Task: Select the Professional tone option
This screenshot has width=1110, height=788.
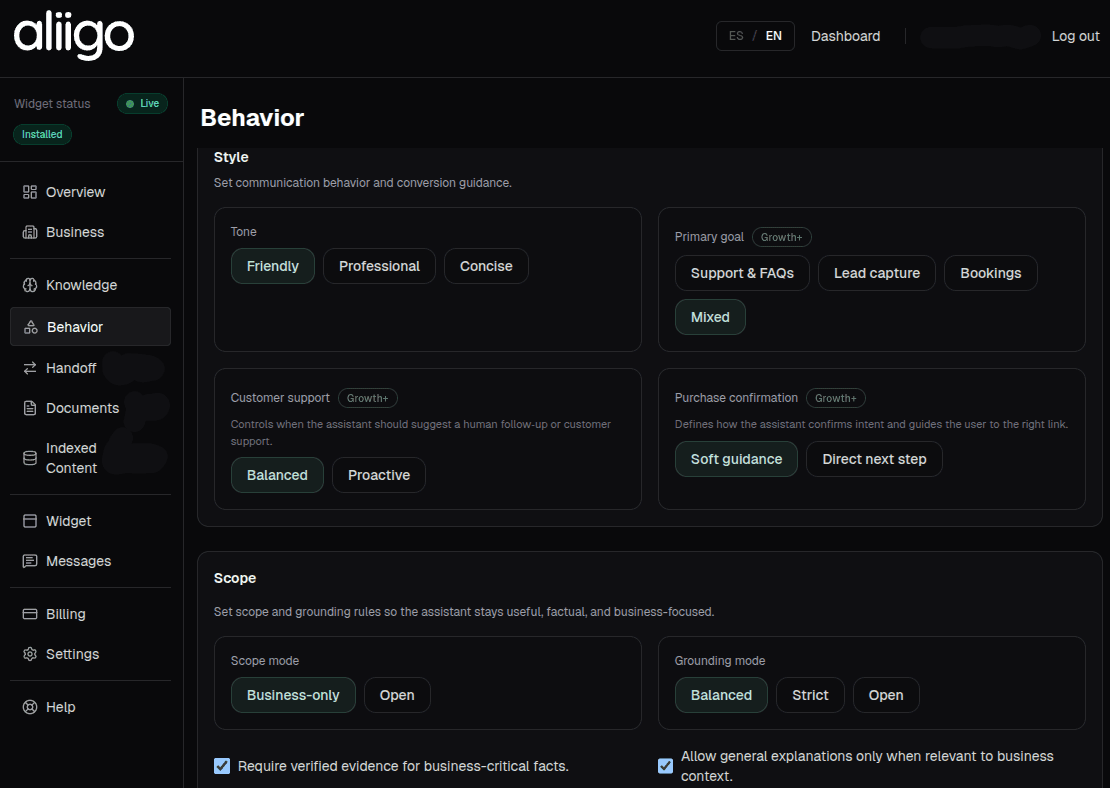Action: [379, 266]
